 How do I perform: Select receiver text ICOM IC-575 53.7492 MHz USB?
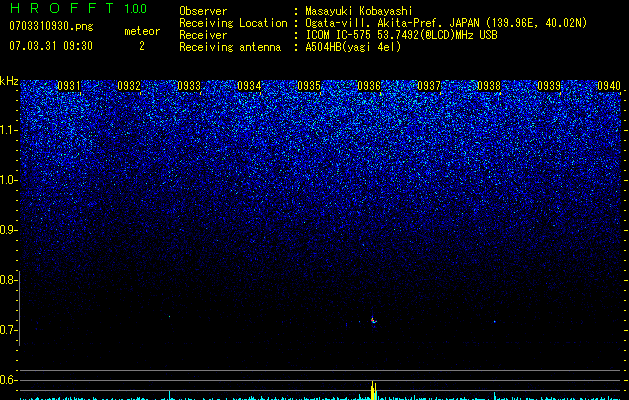(401, 35)
